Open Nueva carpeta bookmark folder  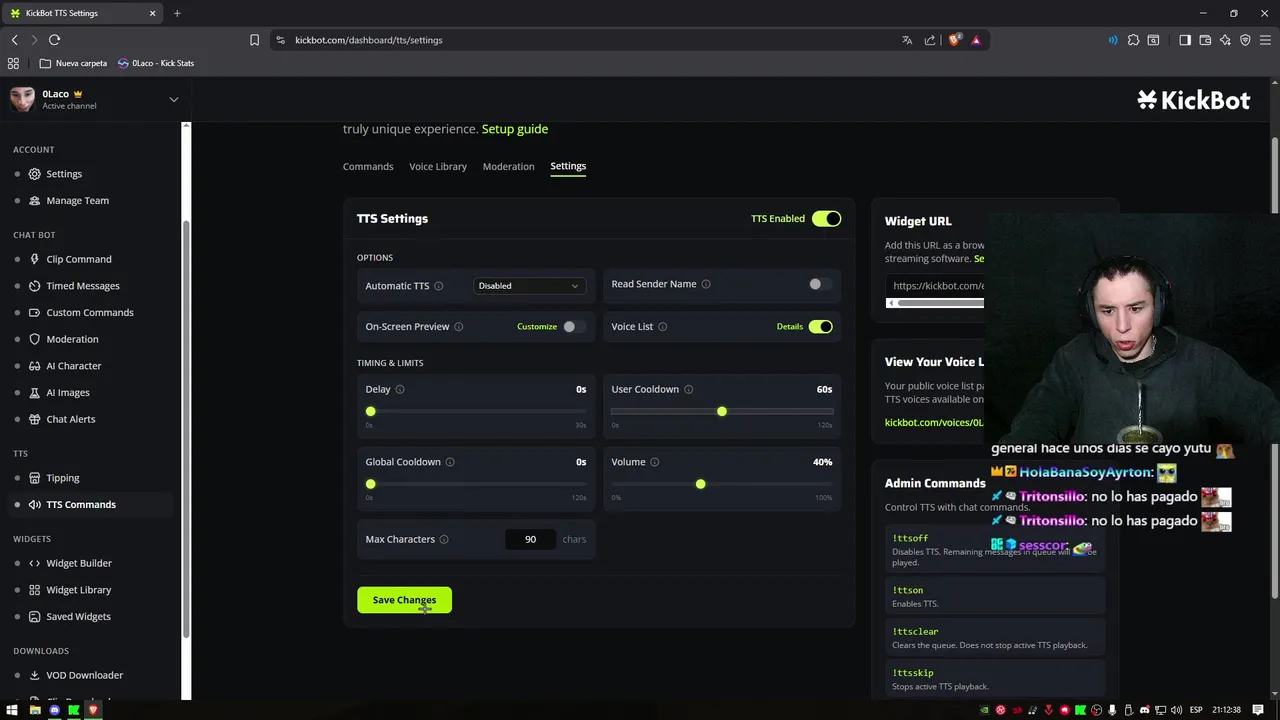pos(74,63)
